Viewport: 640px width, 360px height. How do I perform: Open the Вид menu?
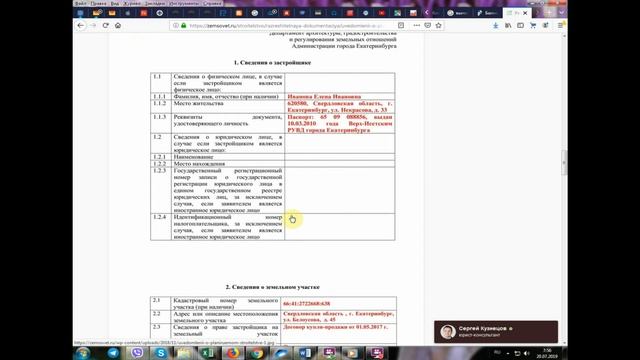[115, 3]
